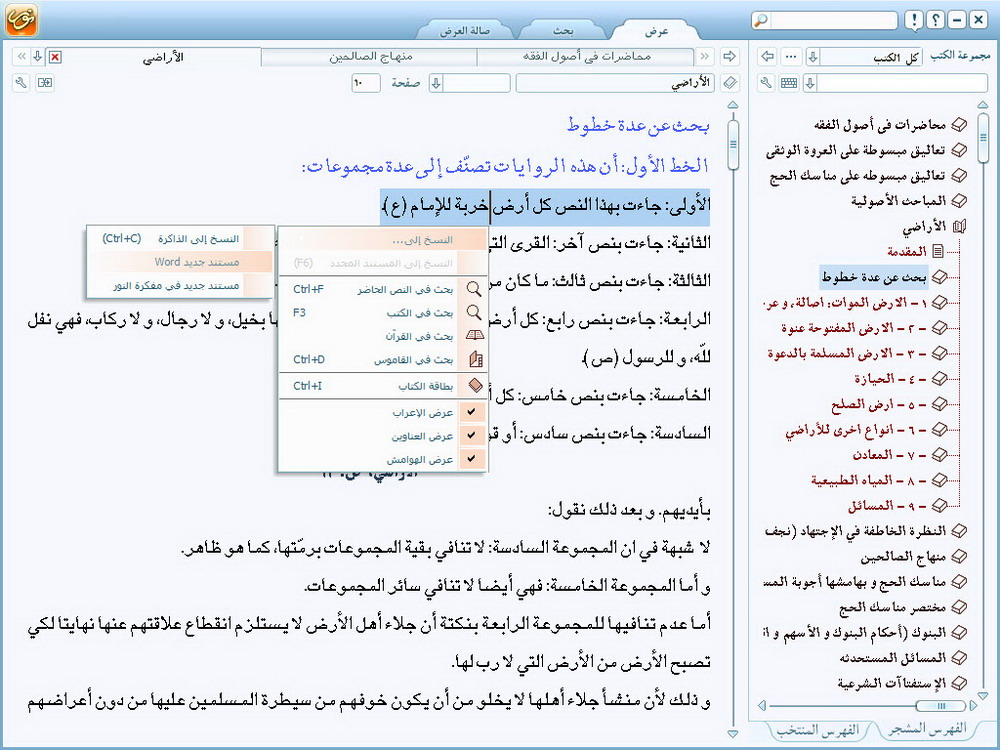Click the book icon next to منهاج الصالحين in the tree

(959, 556)
